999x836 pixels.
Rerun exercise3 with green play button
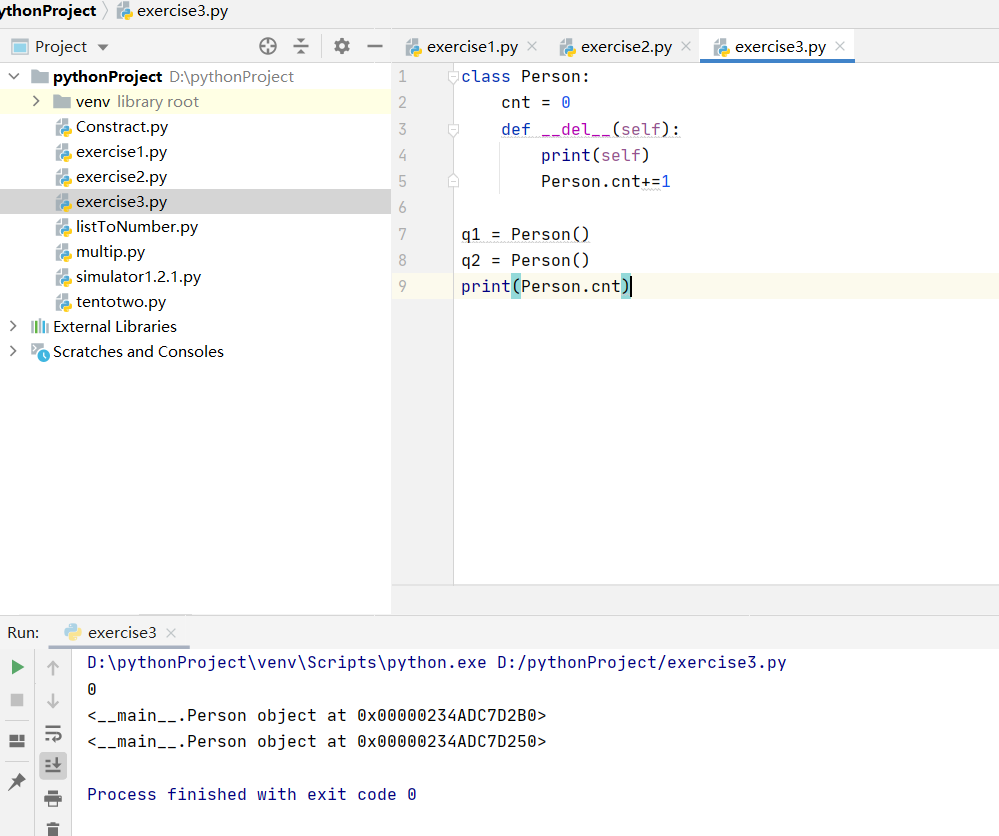tap(17, 667)
